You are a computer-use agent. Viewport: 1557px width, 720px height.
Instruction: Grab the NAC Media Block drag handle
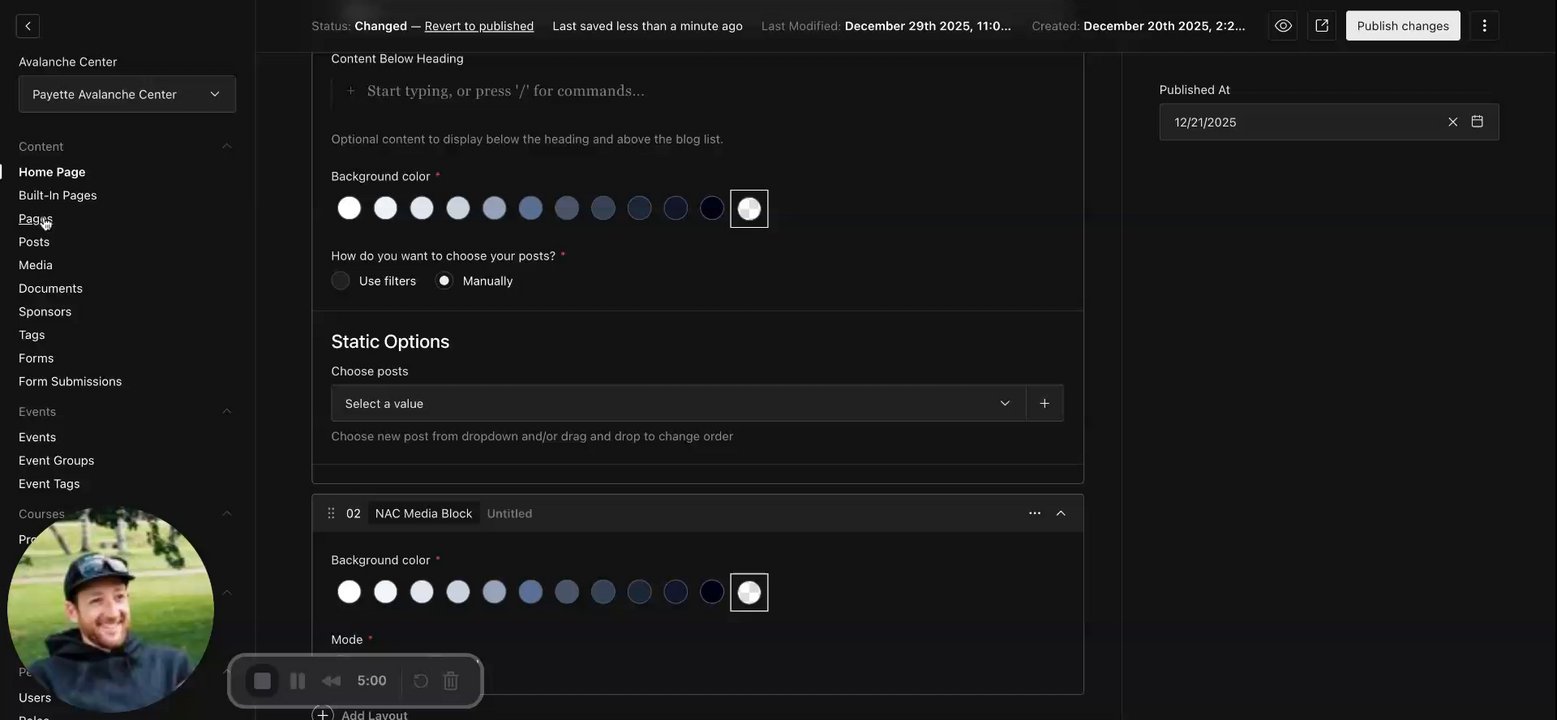click(331, 513)
